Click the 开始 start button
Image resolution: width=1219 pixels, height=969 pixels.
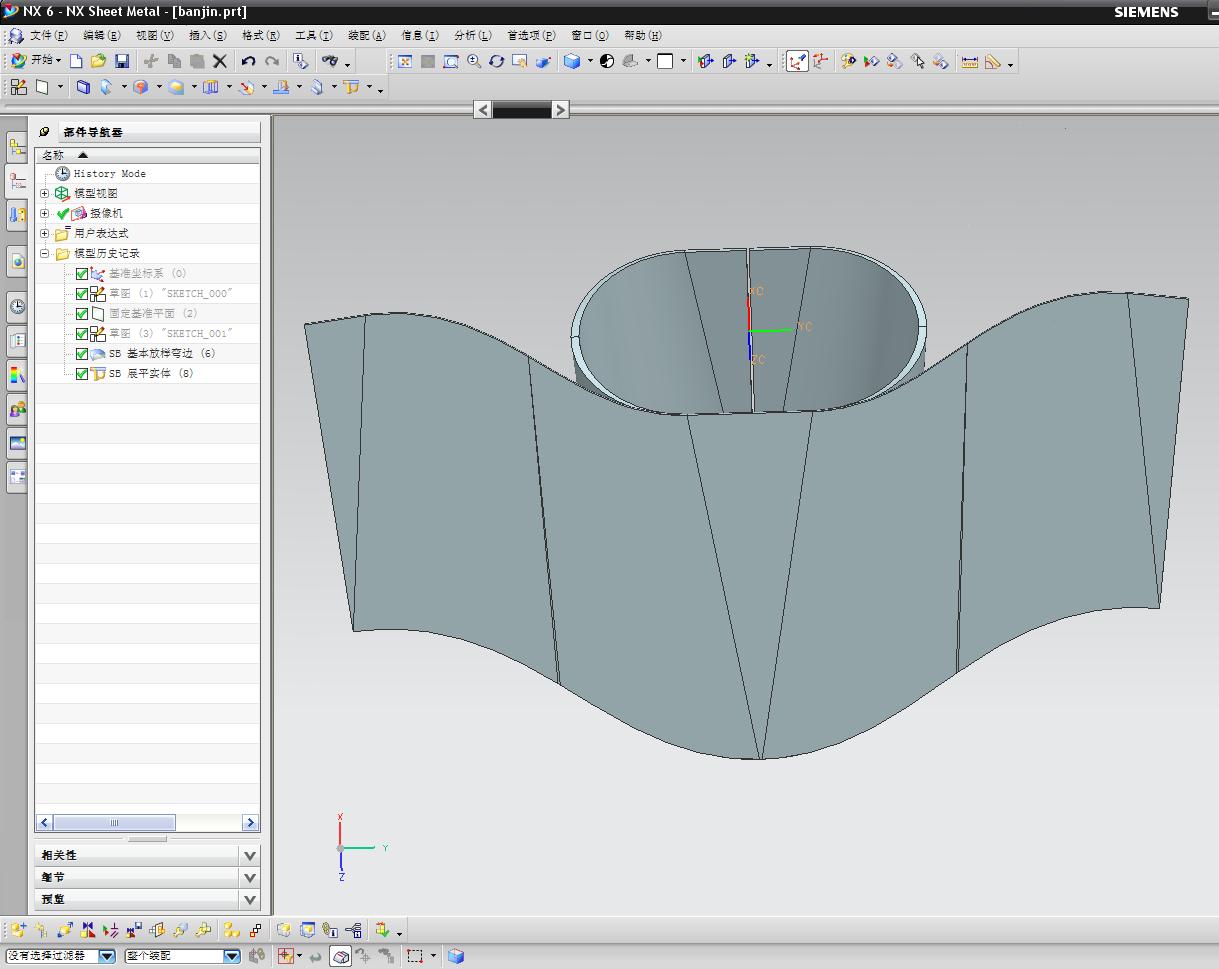click(x=36, y=61)
